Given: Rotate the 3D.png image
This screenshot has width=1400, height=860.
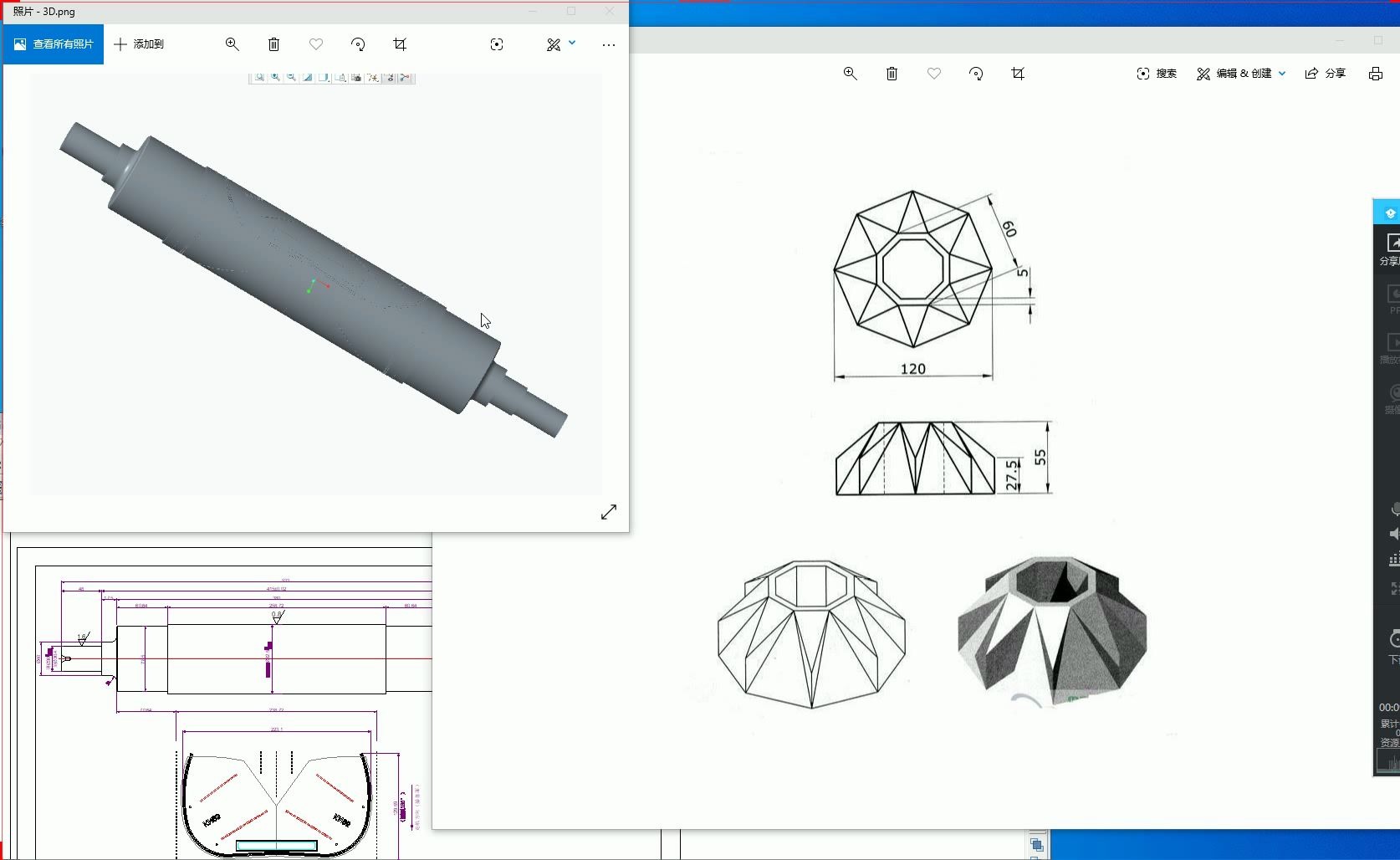Looking at the screenshot, I should click(x=358, y=44).
